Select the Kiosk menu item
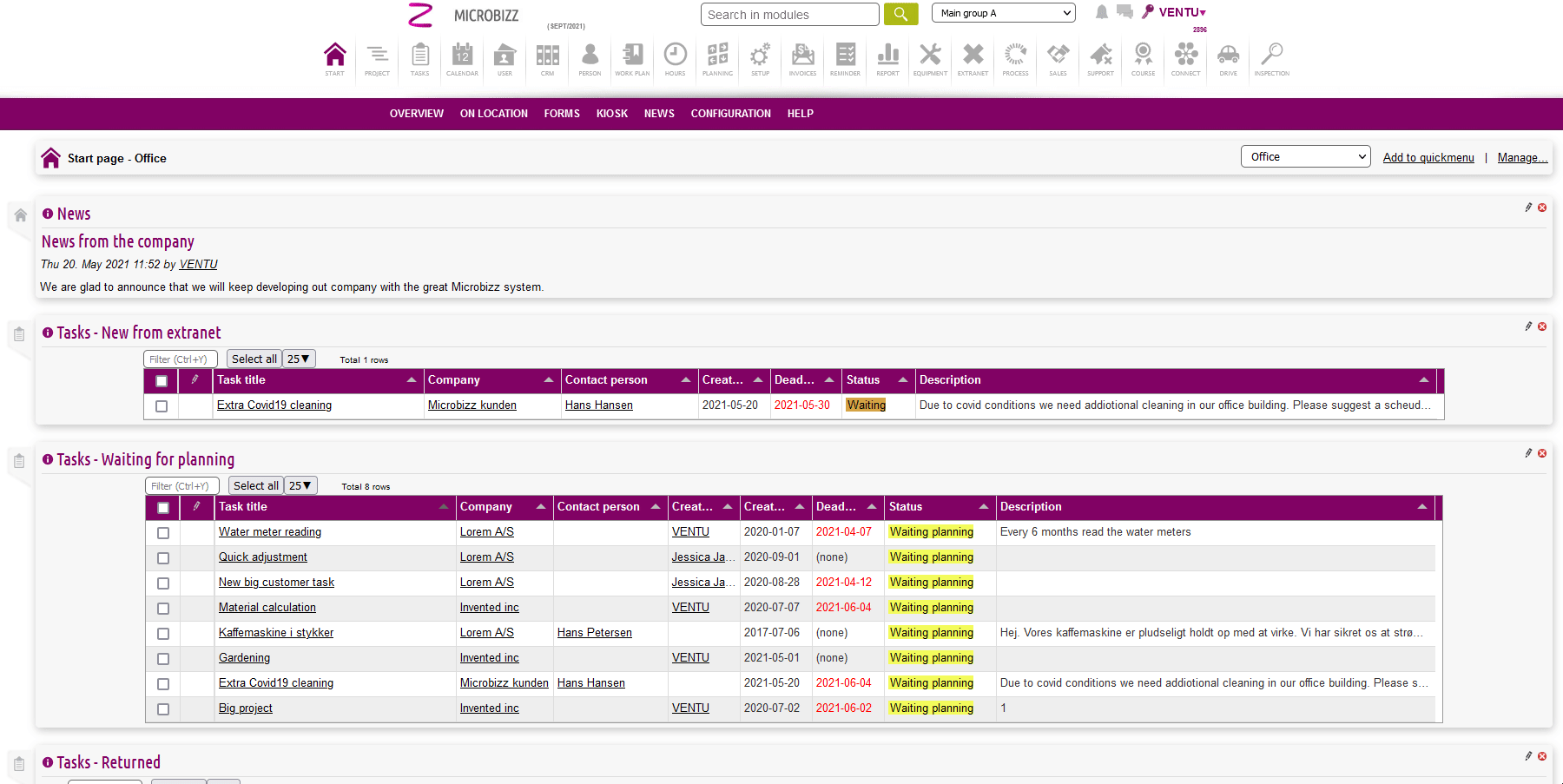The width and height of the screenshot is (1563, 784). coord(611,114)
